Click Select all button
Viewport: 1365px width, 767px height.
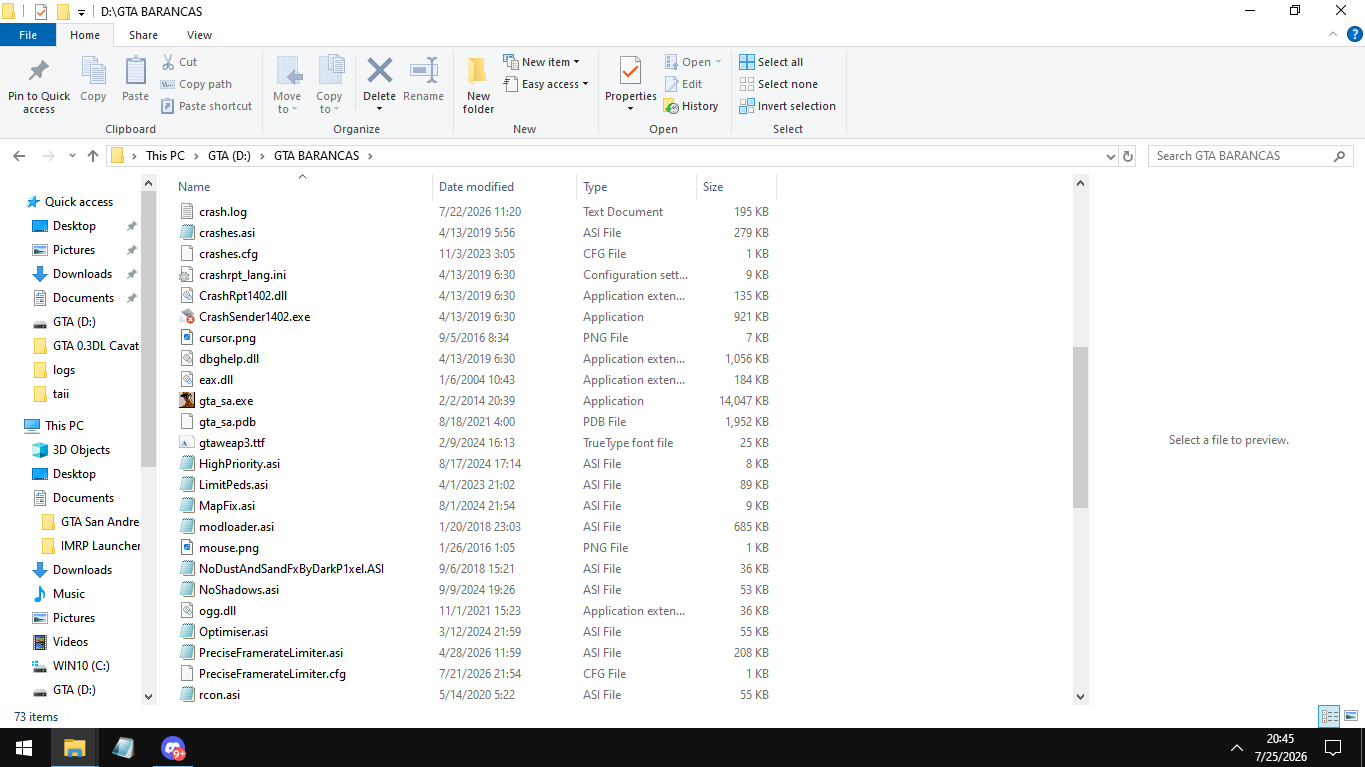(771, 62)
